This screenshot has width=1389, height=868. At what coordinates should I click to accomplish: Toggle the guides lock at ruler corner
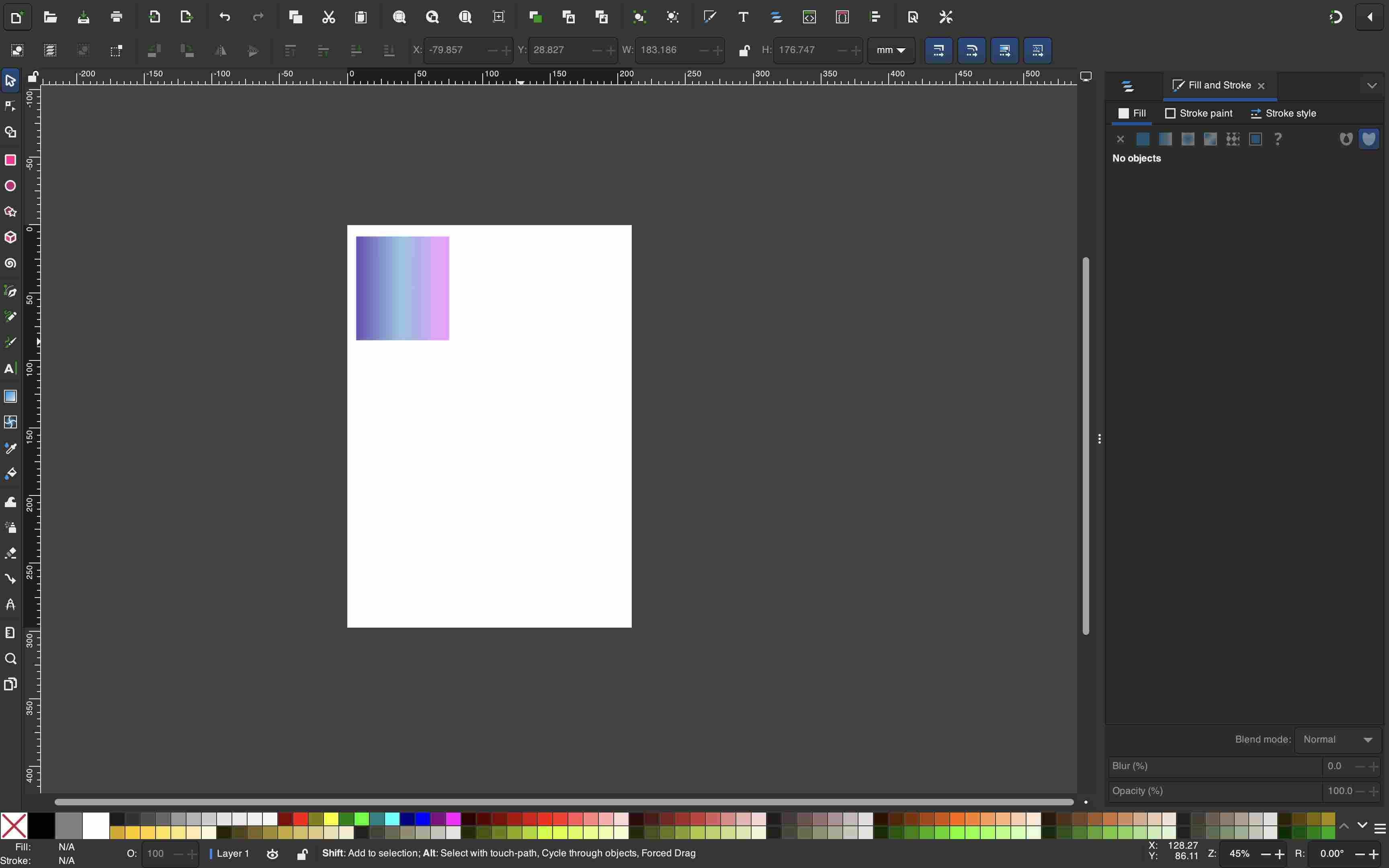point(33,76)
